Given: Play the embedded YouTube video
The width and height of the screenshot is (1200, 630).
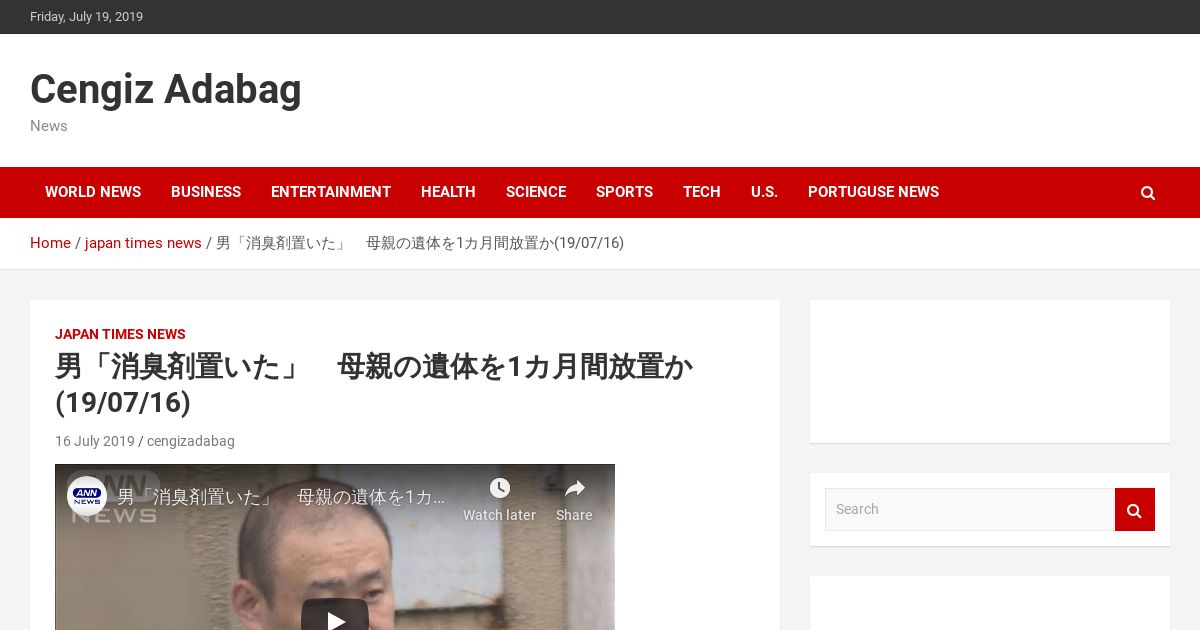Looking at the screenshot, I should [335, 620].
